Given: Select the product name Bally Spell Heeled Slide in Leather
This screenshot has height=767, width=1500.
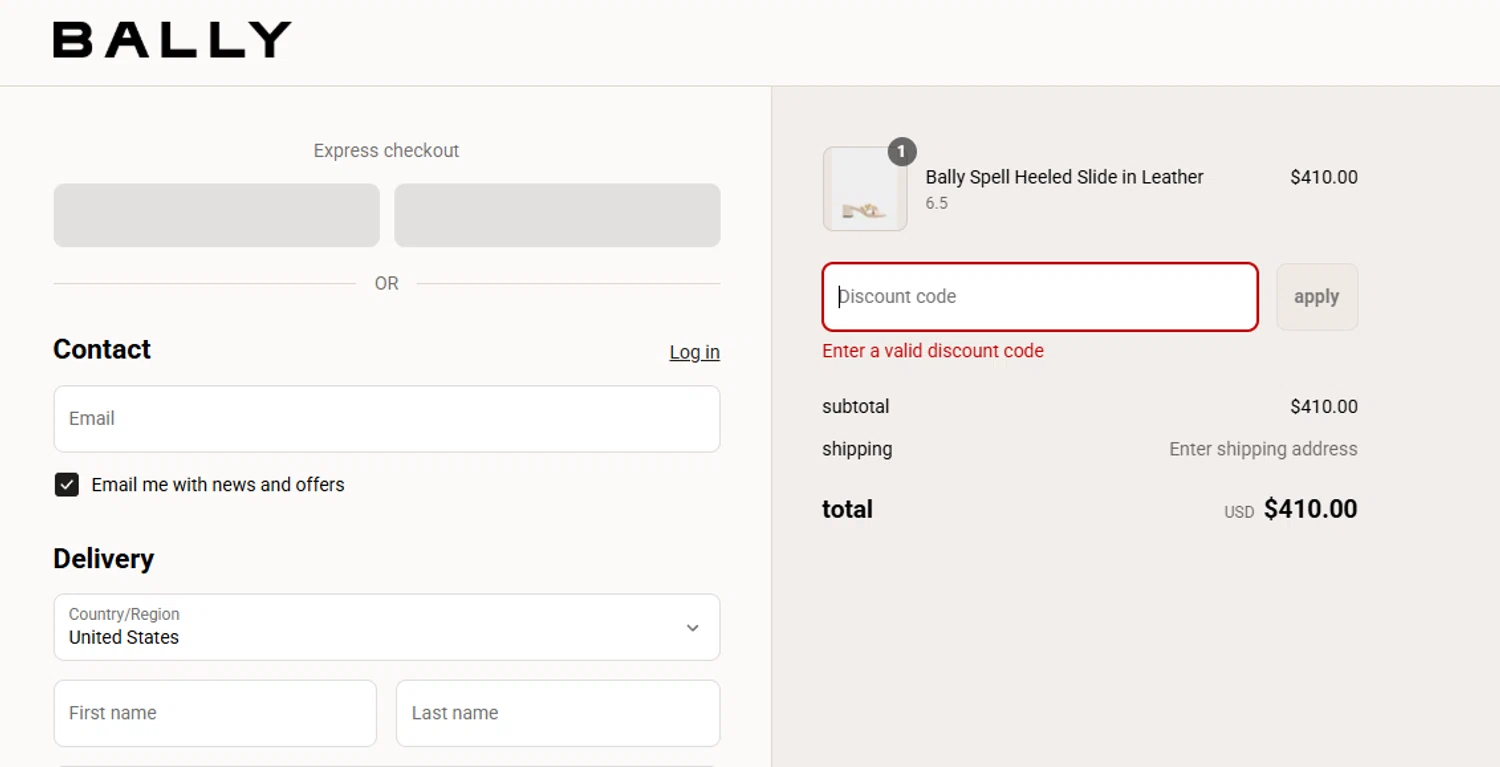Looking at the screenshot, I should 1064,177.
